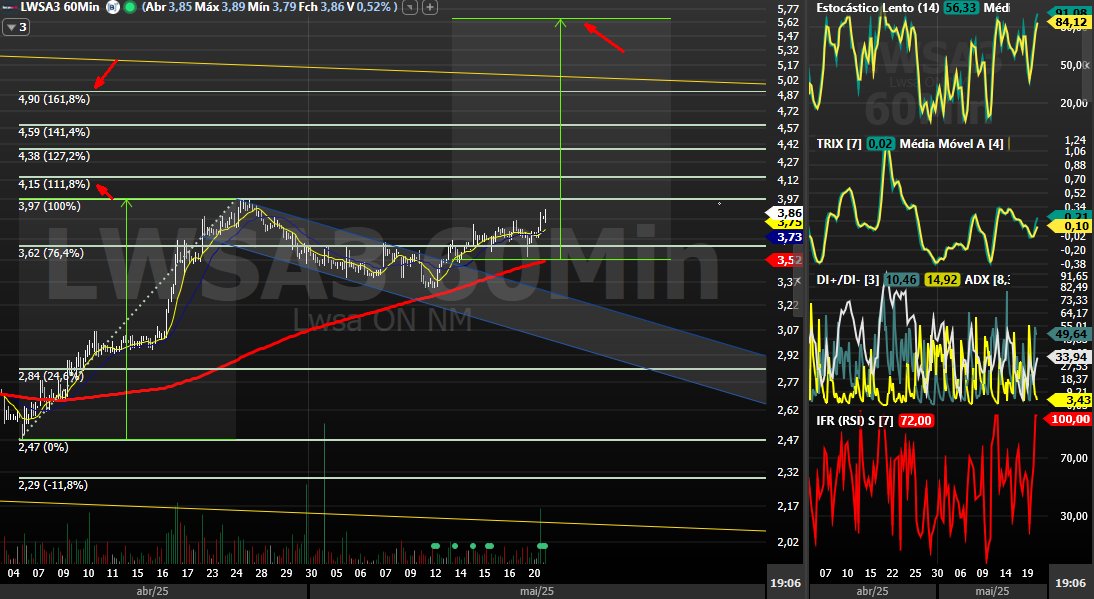1094x599 pixels.
Task: Select the 3,97 (100%) Fibonacci level label
Action: pyautogui.click(x=50, y=206)
